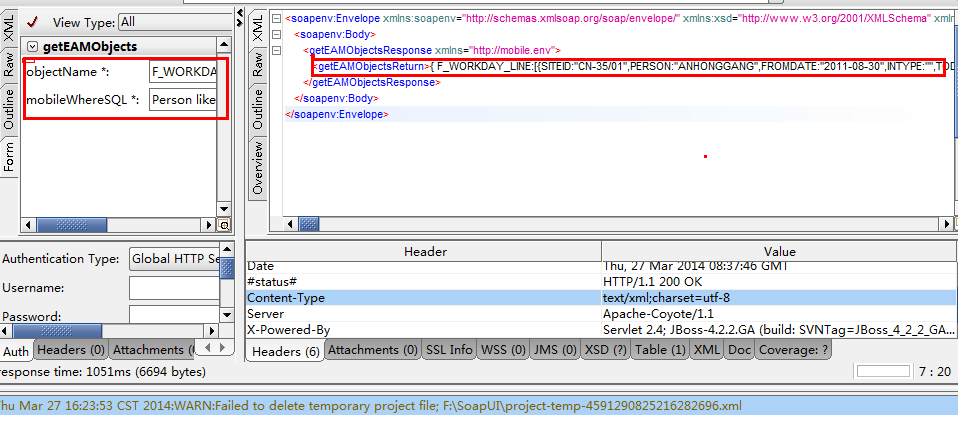Click the request form scroll-left arrow
This screenshot has height=436, width=958.
27,225
